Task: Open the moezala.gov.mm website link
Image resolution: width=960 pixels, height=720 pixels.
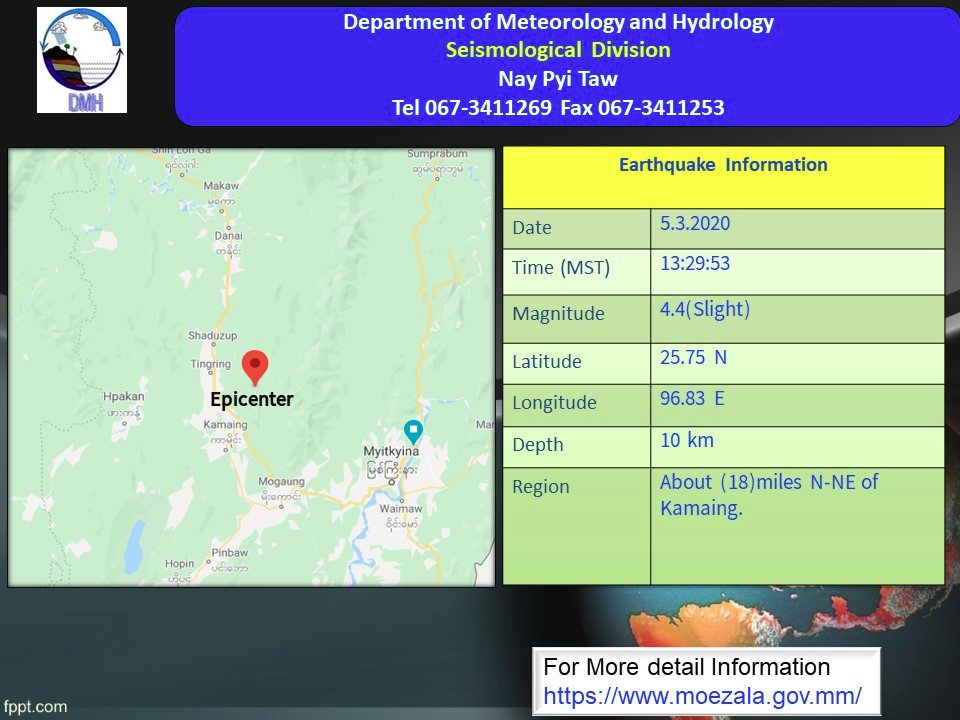Action: [702, 695]
